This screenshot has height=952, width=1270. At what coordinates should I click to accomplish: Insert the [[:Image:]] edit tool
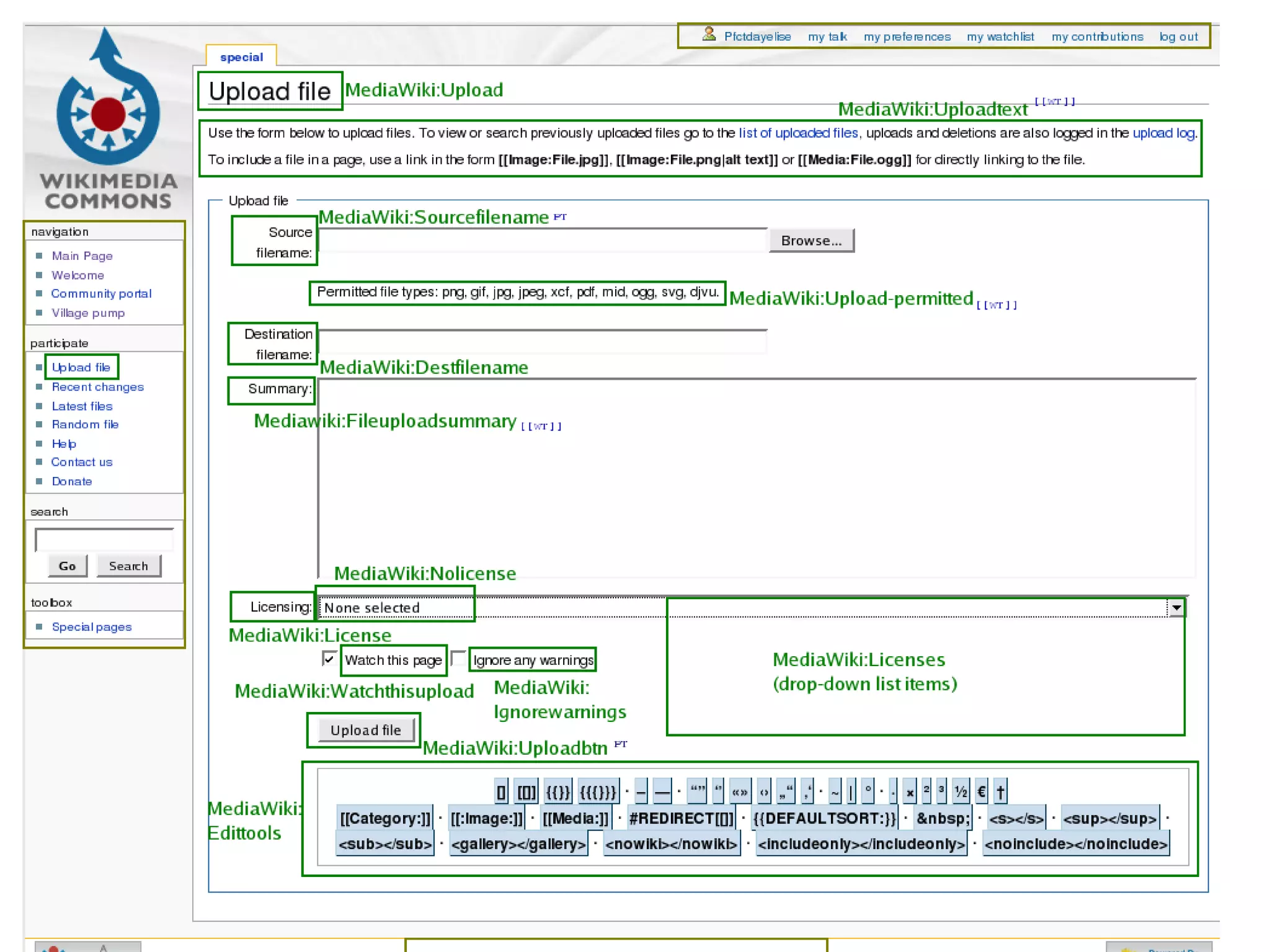coord(487,819)
